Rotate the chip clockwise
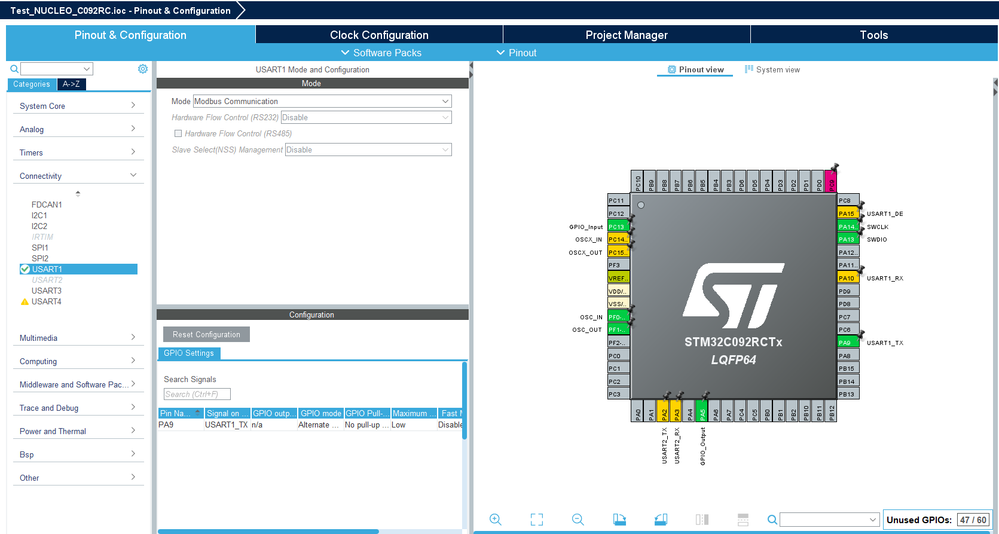This screenshot has height=534, width=999. click(619, 519)
